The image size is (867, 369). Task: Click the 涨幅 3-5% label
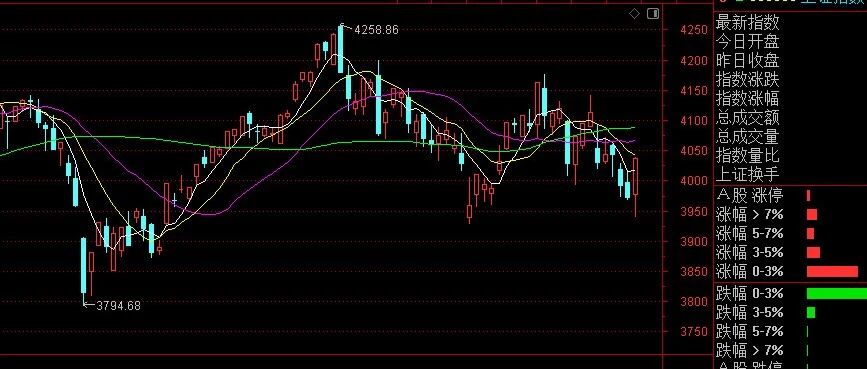click(750, 252)
